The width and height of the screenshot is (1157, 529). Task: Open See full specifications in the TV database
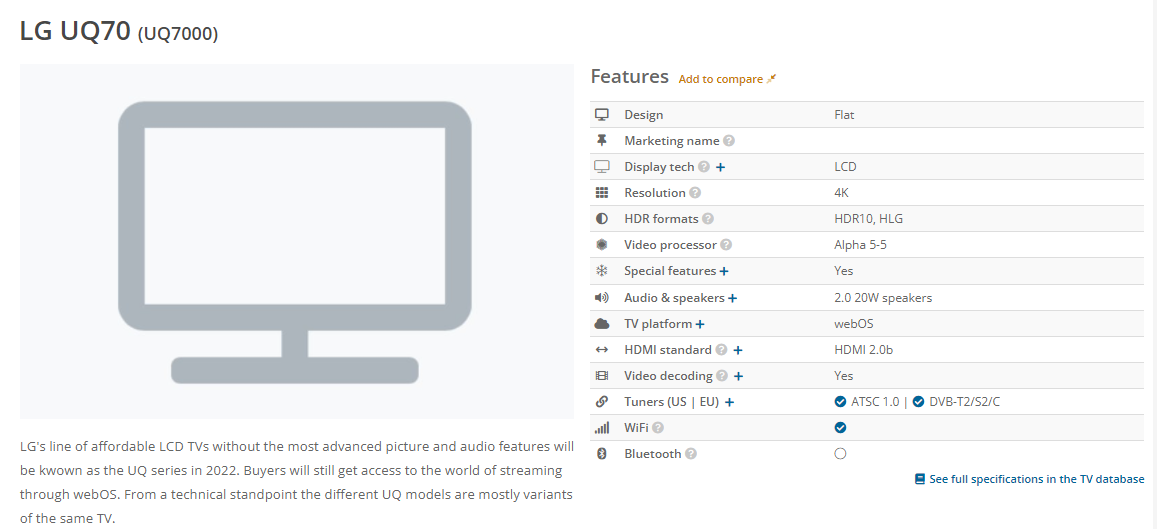pos(1037,479)
